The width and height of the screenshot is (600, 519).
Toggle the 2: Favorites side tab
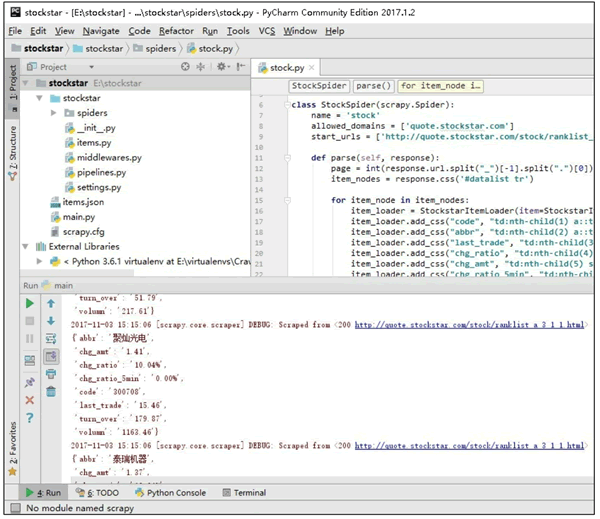click(x=13, y=448)
